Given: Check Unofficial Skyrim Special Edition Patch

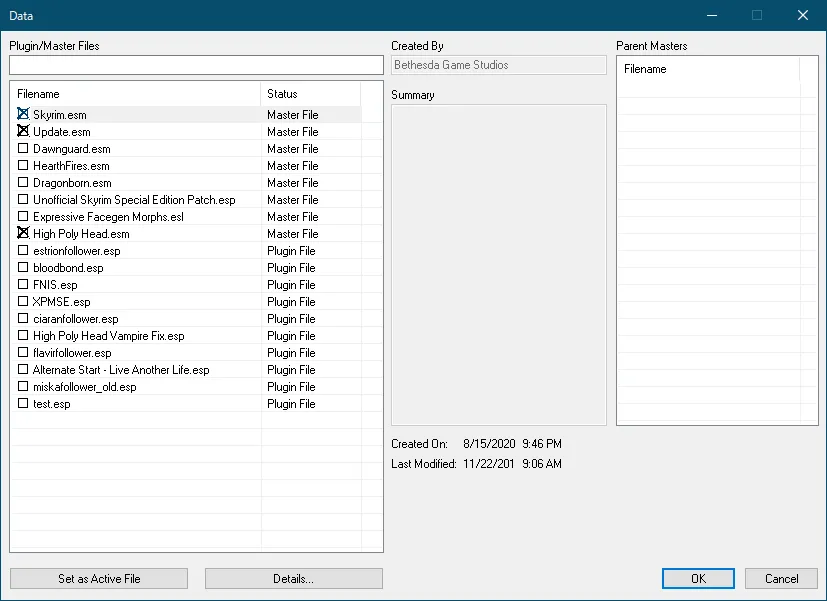Looking at the screenshot, I should coord(23,200).
